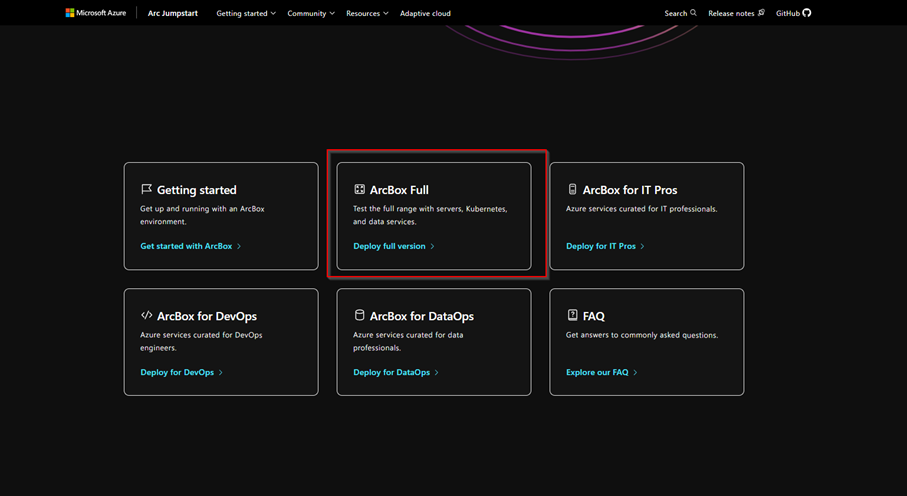Click the FAQ question mark icon

[x=572, y=315]
